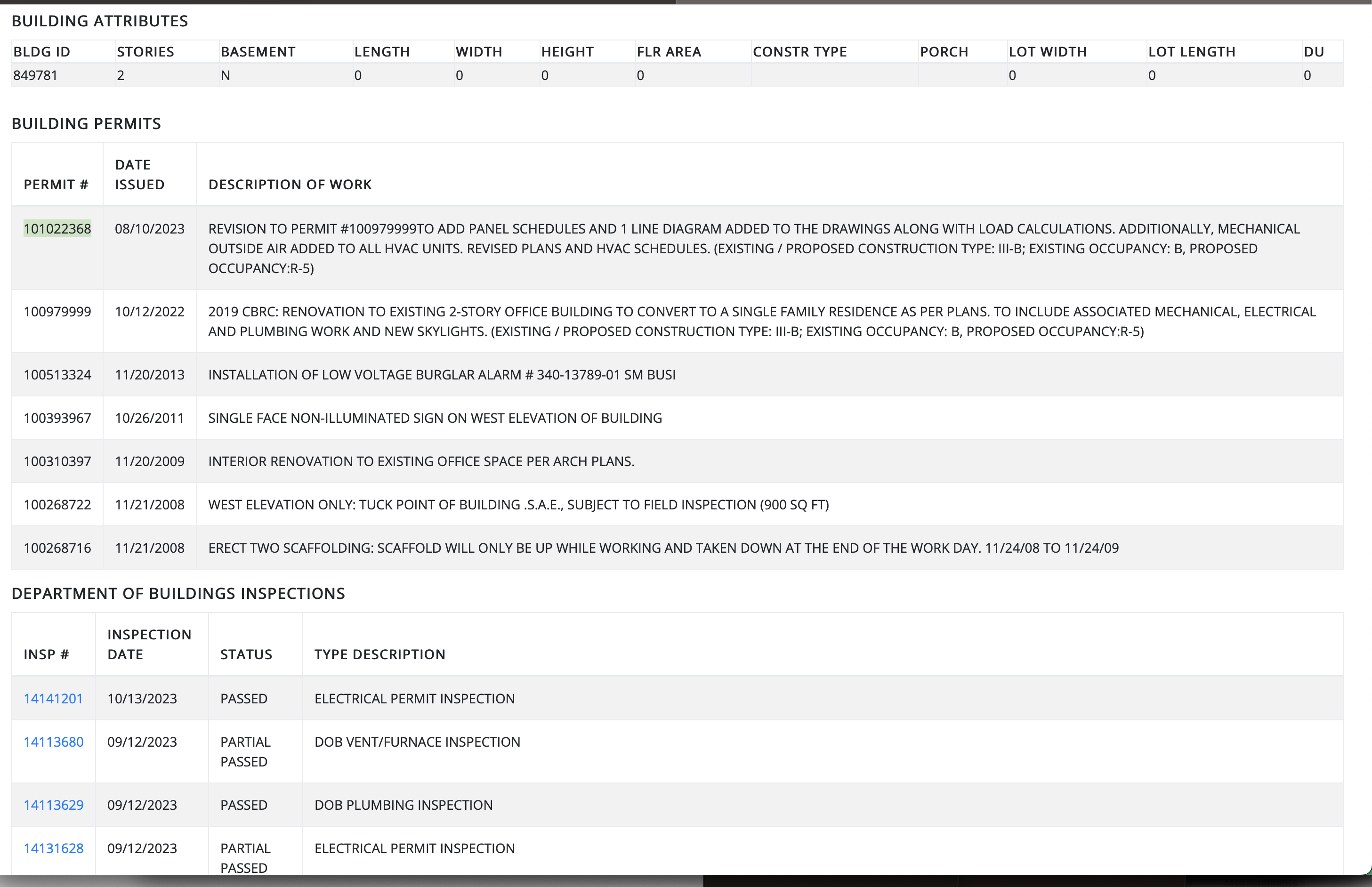Image resolution: width=1372 pixels, height=887 pixels.
Task: Open inspection link 14113629
Action: pos(53,805)
